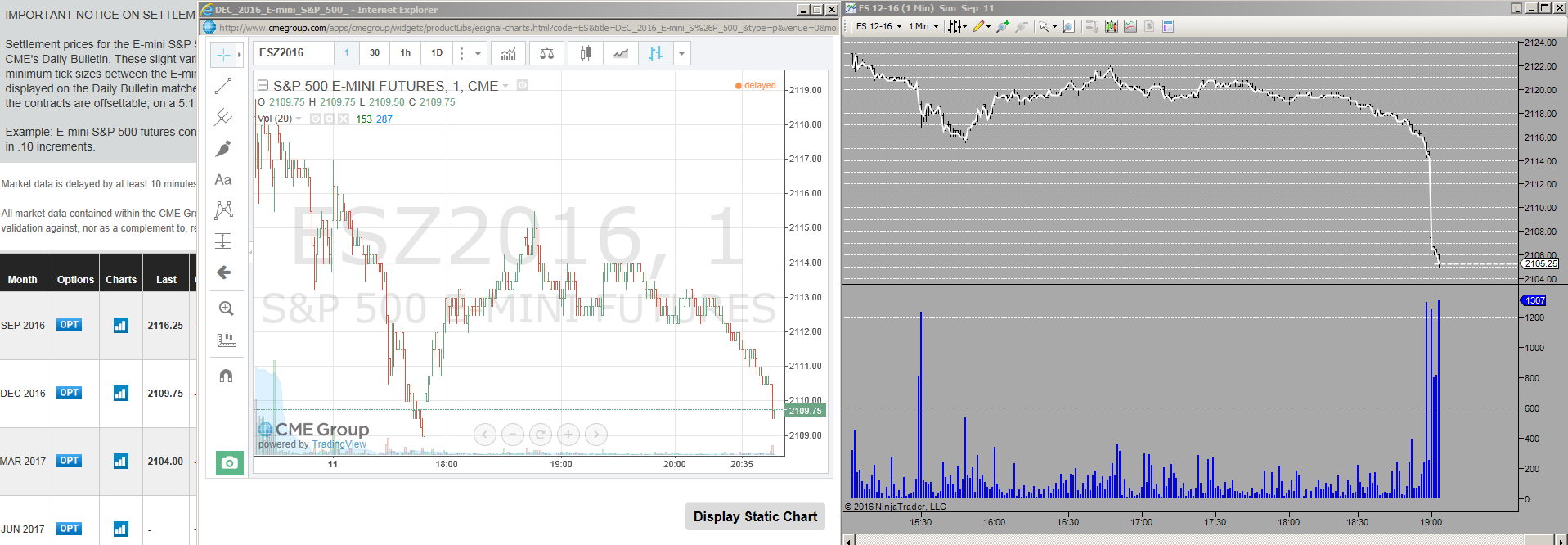
Task: Switch to candlestick chart style
Action: pyautogui.click(x=586, y=53)
